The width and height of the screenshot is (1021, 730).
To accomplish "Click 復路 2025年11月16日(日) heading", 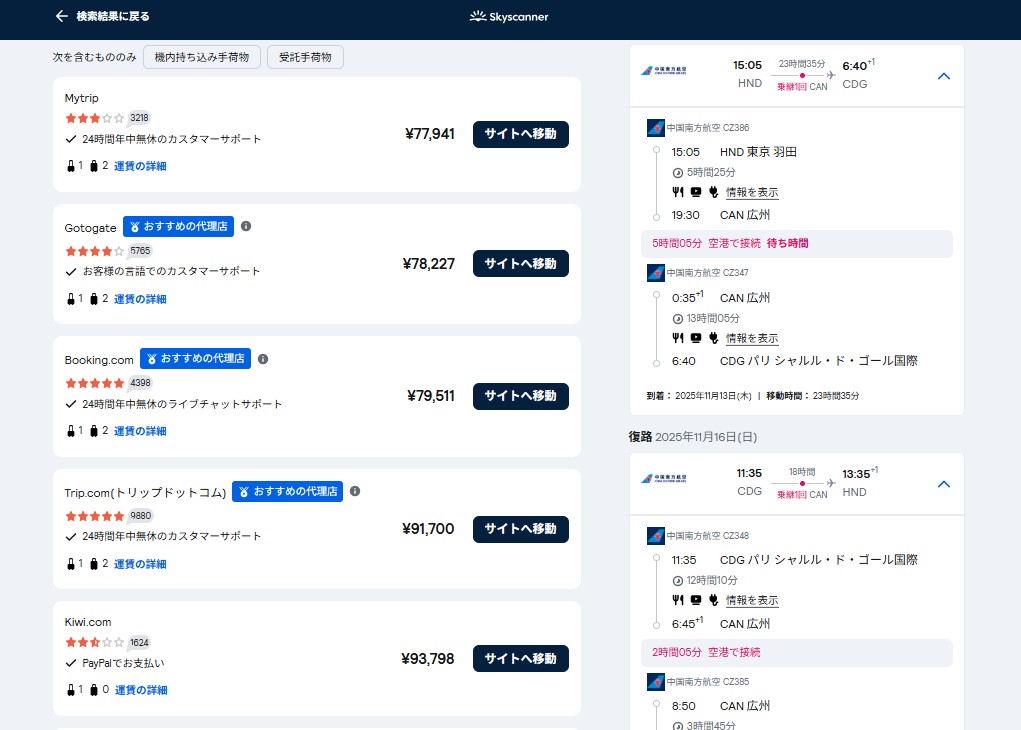I will 693,437.
